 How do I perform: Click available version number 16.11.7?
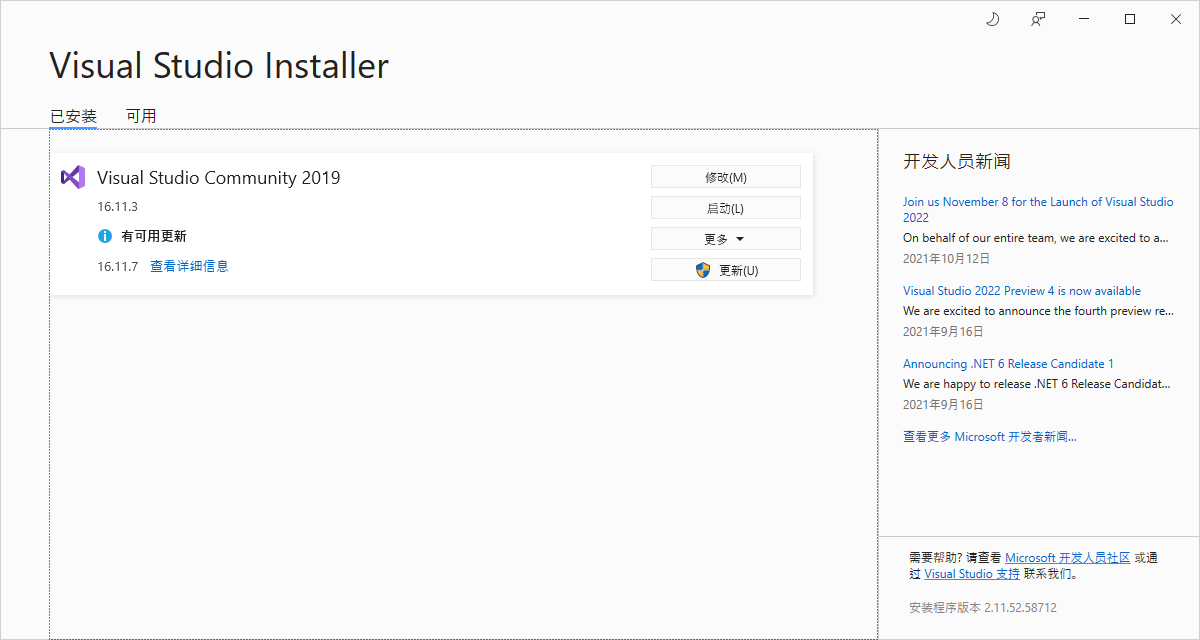click(117, 266)
